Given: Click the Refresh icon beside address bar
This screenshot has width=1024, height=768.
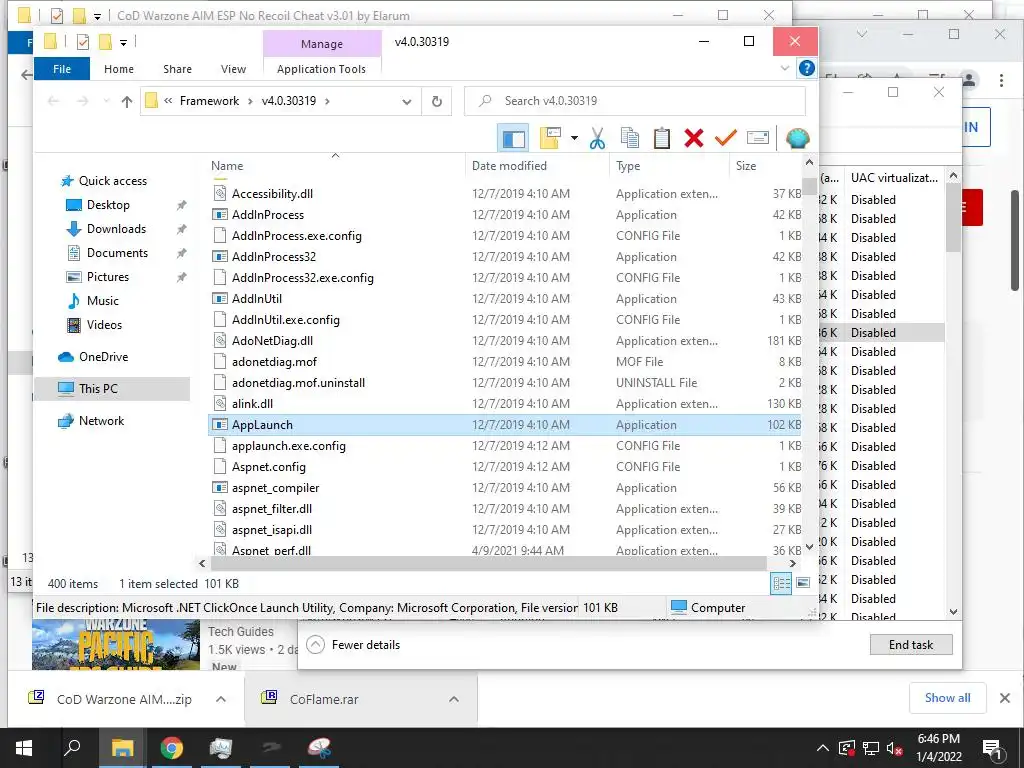Looking at the screenshot, I should tap(437, 101).
